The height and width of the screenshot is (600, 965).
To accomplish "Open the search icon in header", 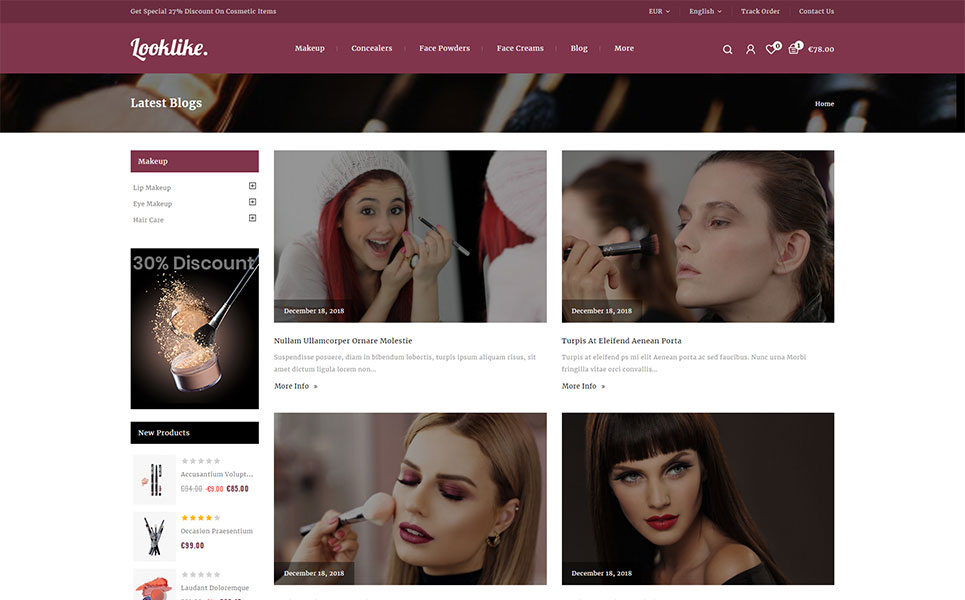I will pyautogui.click(x=727, y=50).
